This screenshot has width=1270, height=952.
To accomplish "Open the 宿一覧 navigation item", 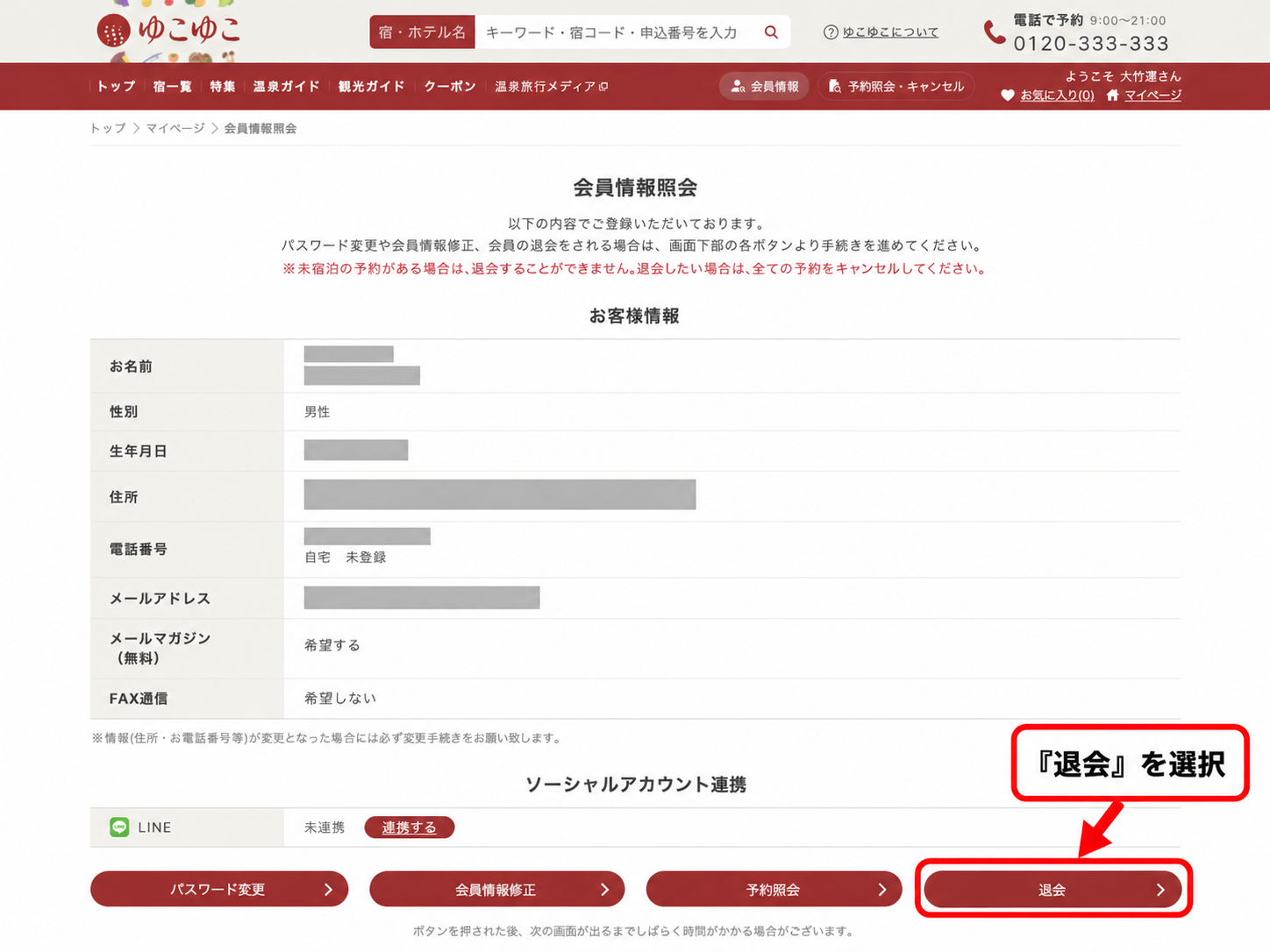I will pos(172,86).
